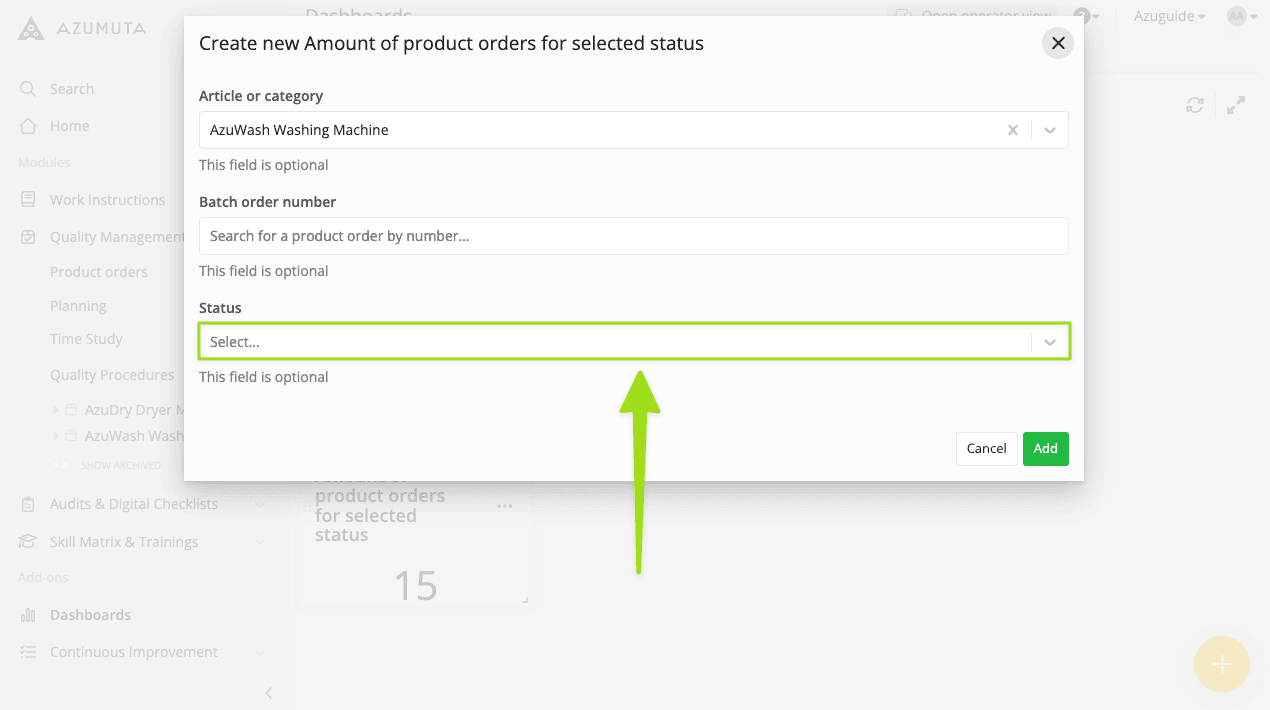Viewport: 1270px width, 710px height.
Task: Expand the Status dropdown chevron
Action: tap(1049, 342)
